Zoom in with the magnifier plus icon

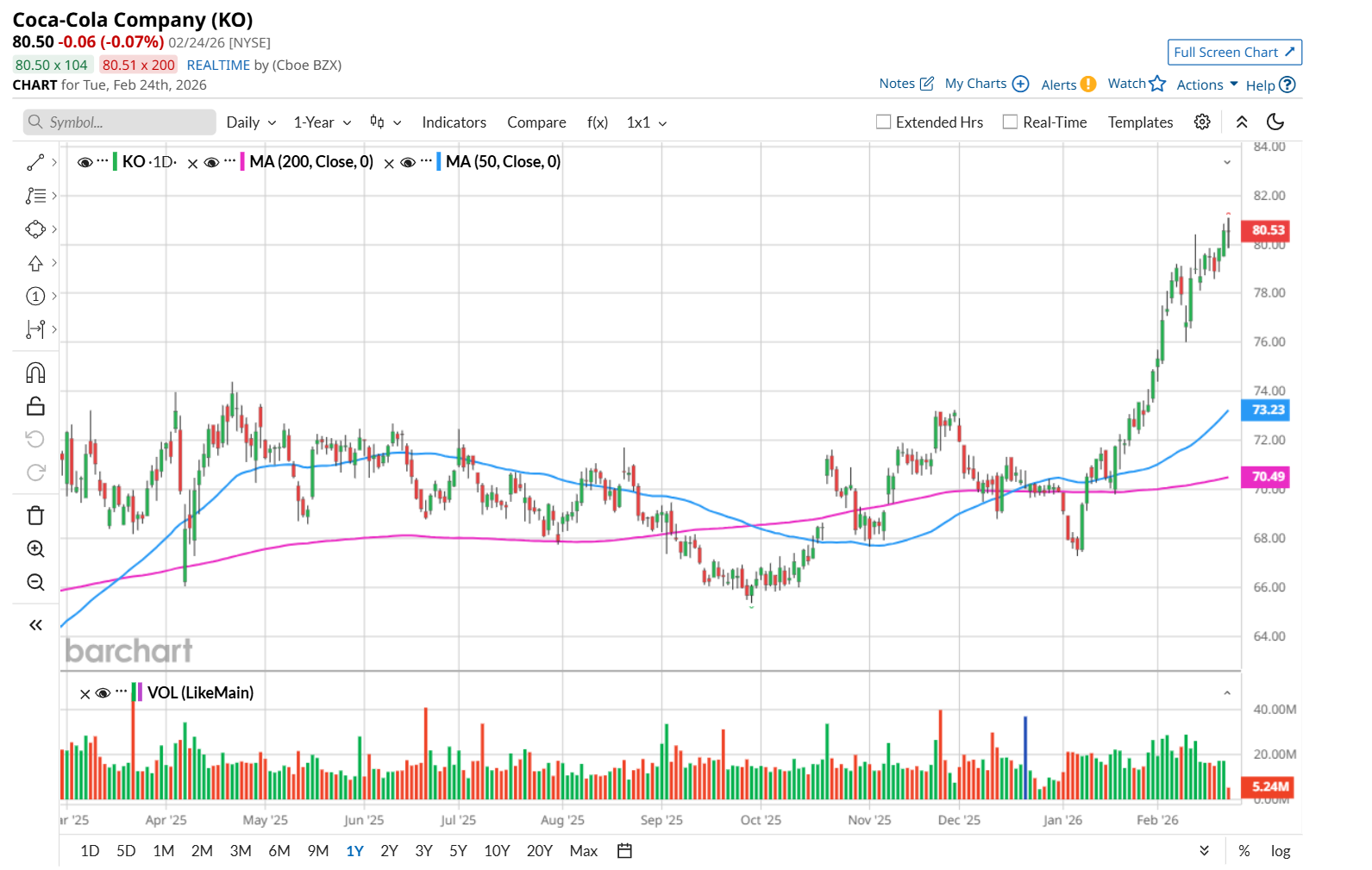point(35,549)
